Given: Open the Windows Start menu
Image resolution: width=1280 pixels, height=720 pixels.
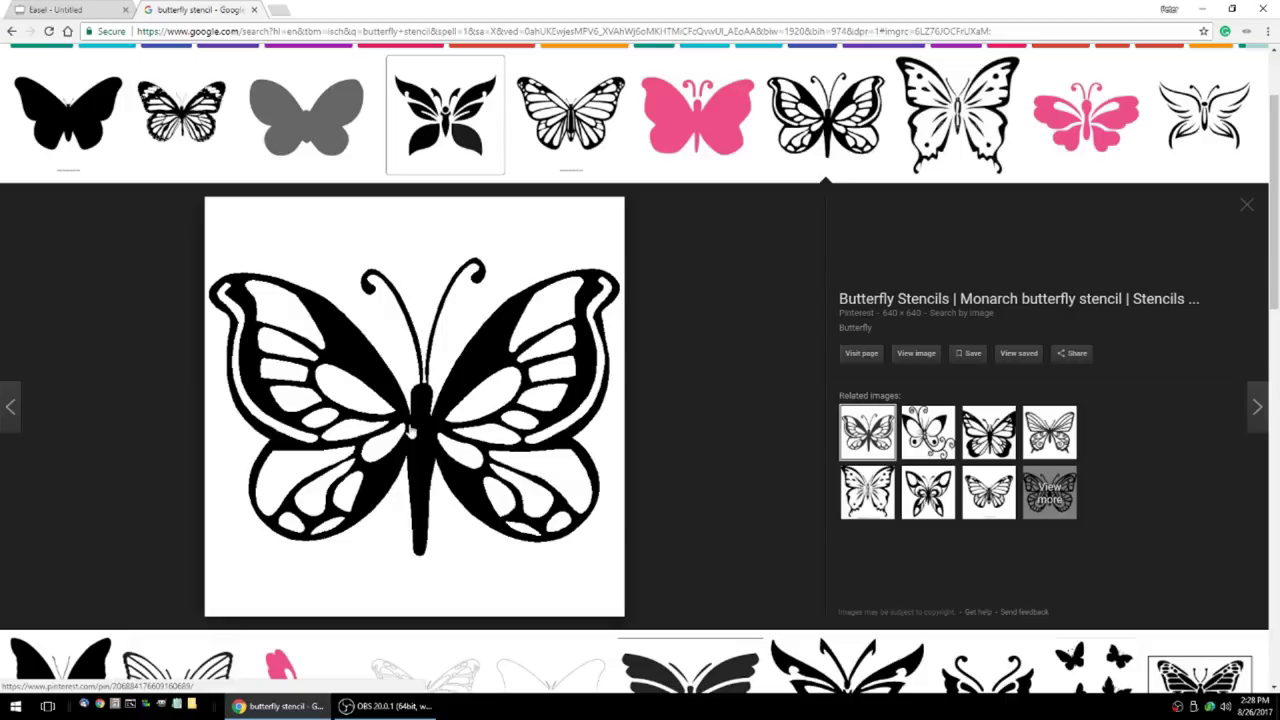Looking at the screenshot, I should click(x=15, y=706).
